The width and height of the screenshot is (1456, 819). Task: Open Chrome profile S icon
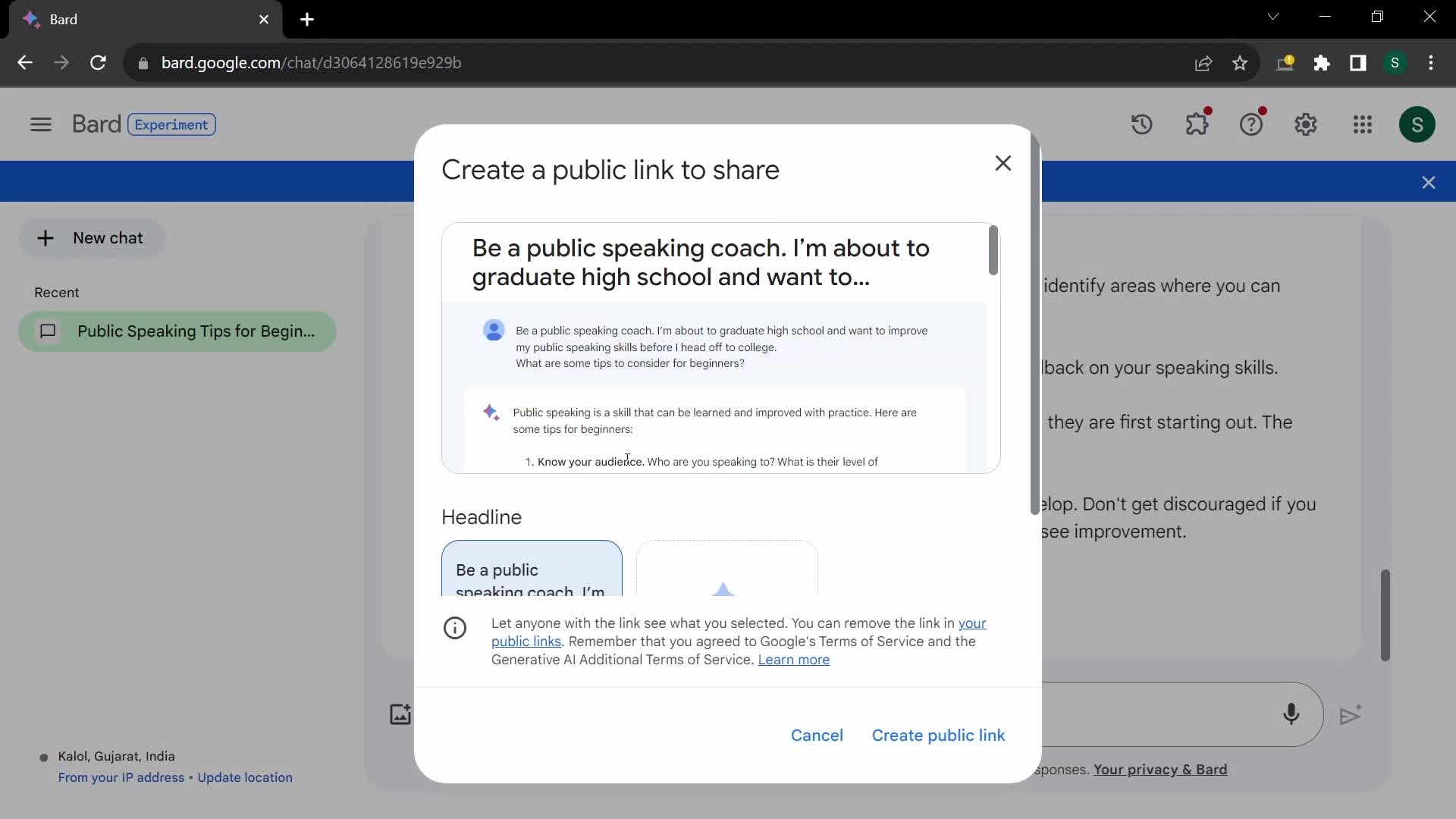(x=1395, y=63)
